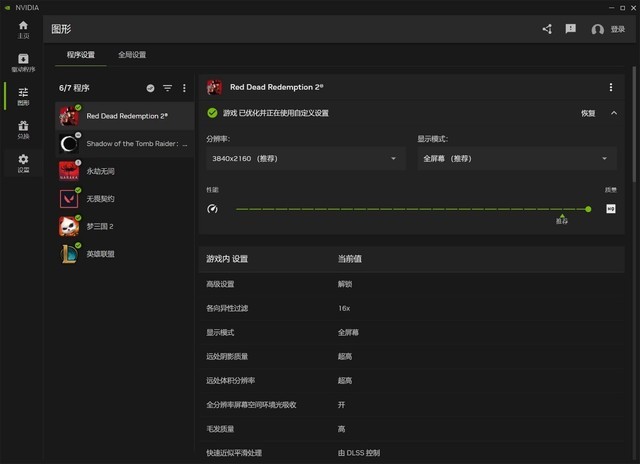The height and width of the screenshot is (464, 640).
Task: Click the vertical scrollbar on right
Action: [634, 124]
